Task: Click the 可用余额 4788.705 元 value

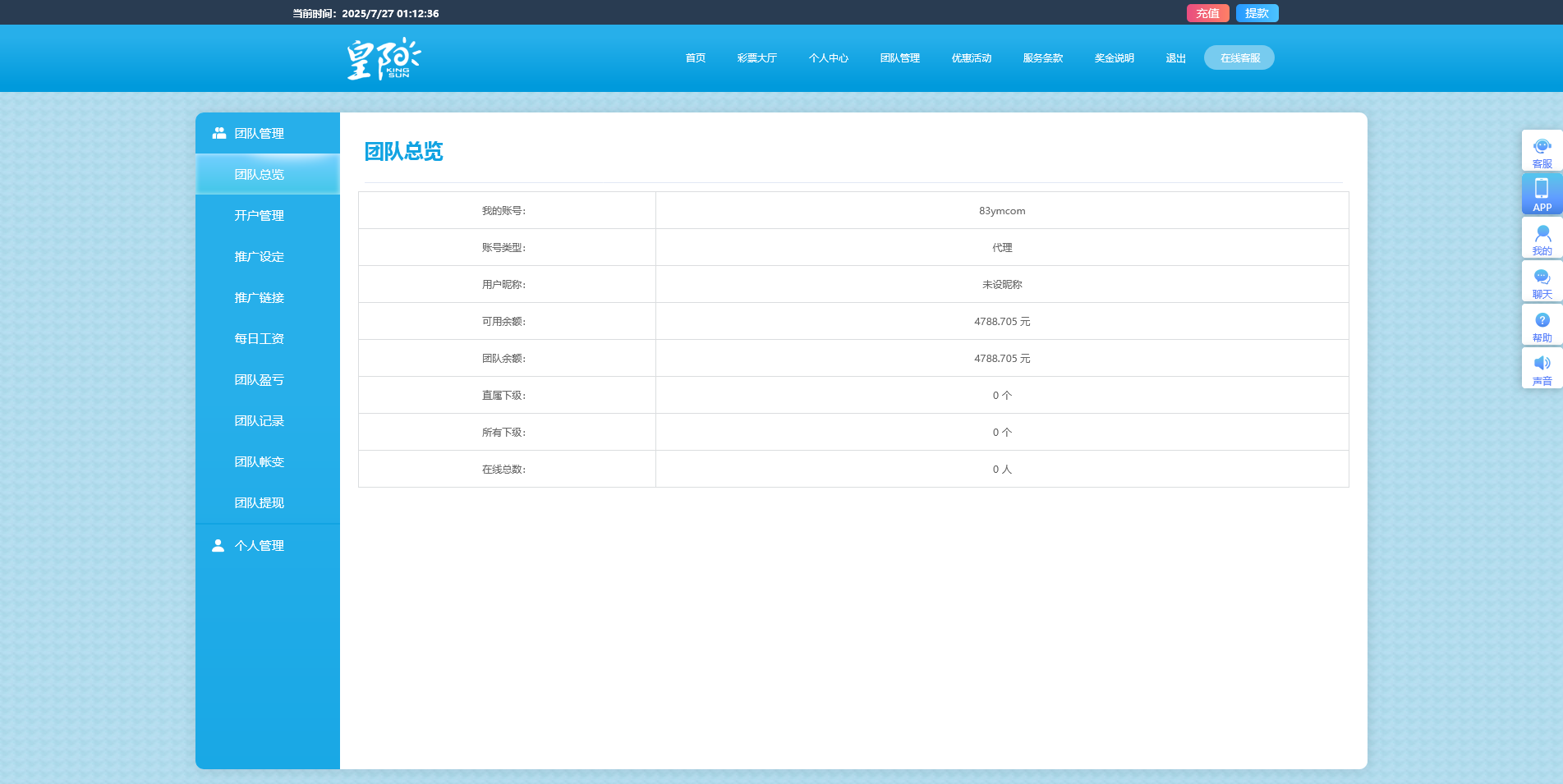Action: click(1002, 322)
